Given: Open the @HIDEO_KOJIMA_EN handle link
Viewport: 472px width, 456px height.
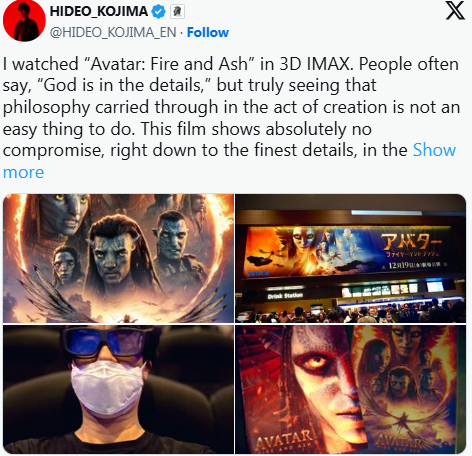Looking at the screenshot, I should [113, 32].
